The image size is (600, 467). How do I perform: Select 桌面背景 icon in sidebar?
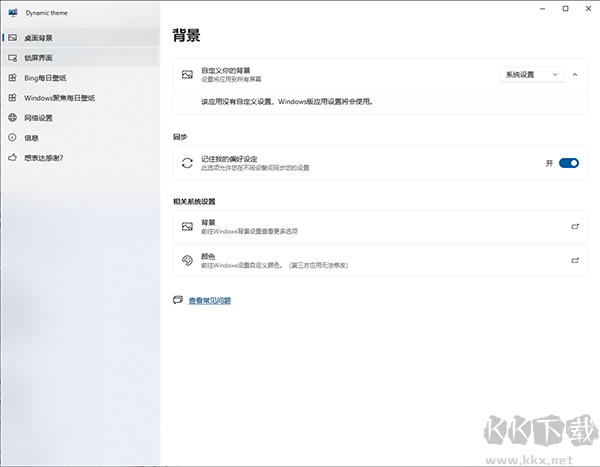click(x=13, y=38)
